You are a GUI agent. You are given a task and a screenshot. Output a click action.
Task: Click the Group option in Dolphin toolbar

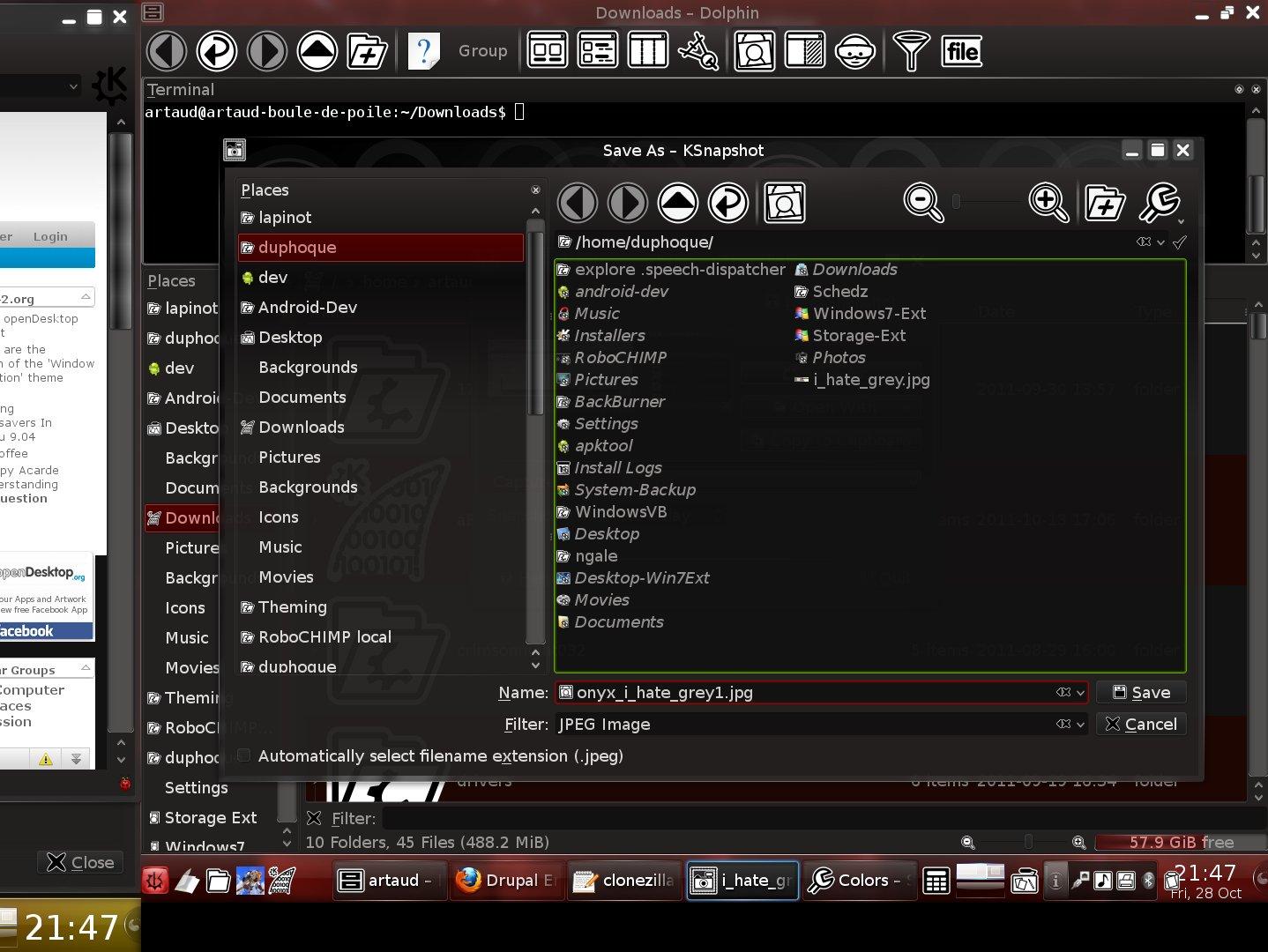[482, 51]
